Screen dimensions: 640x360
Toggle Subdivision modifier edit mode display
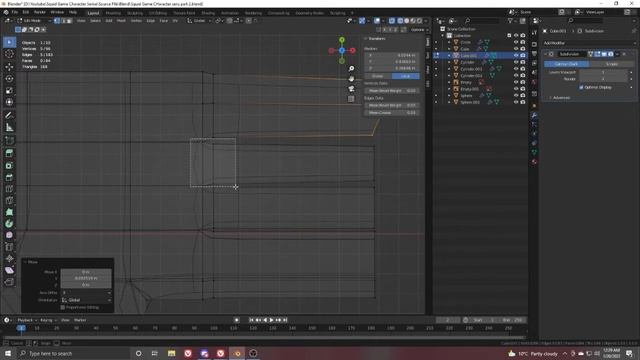point(597,54)
